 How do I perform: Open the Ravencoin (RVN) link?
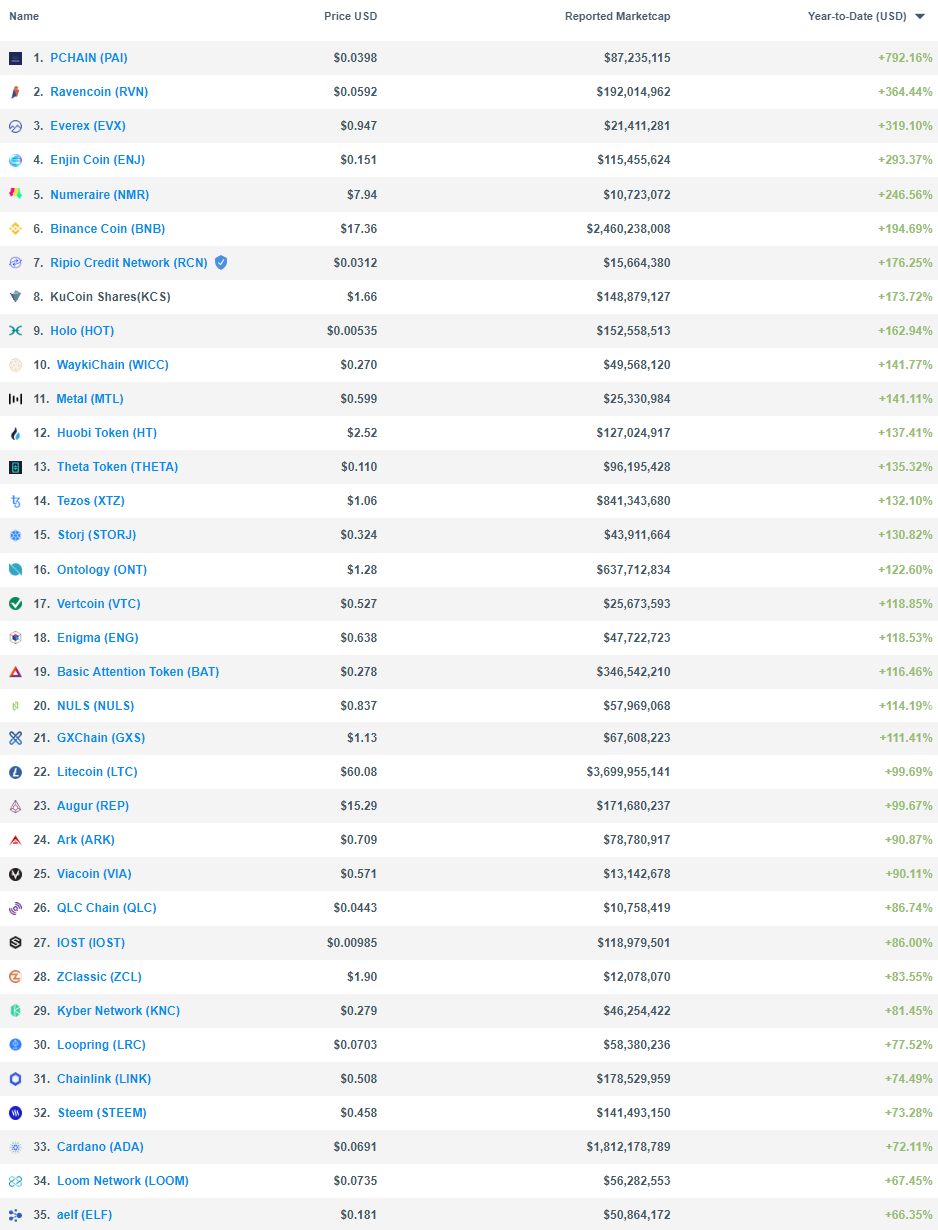point(99,92)
